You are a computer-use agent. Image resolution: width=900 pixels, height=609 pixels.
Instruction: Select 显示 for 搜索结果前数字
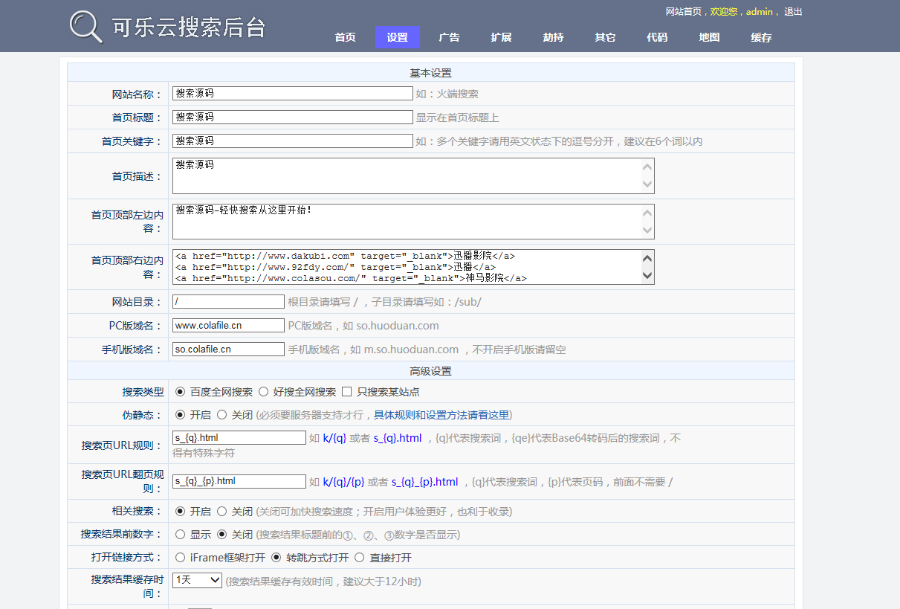pos(180,534)
